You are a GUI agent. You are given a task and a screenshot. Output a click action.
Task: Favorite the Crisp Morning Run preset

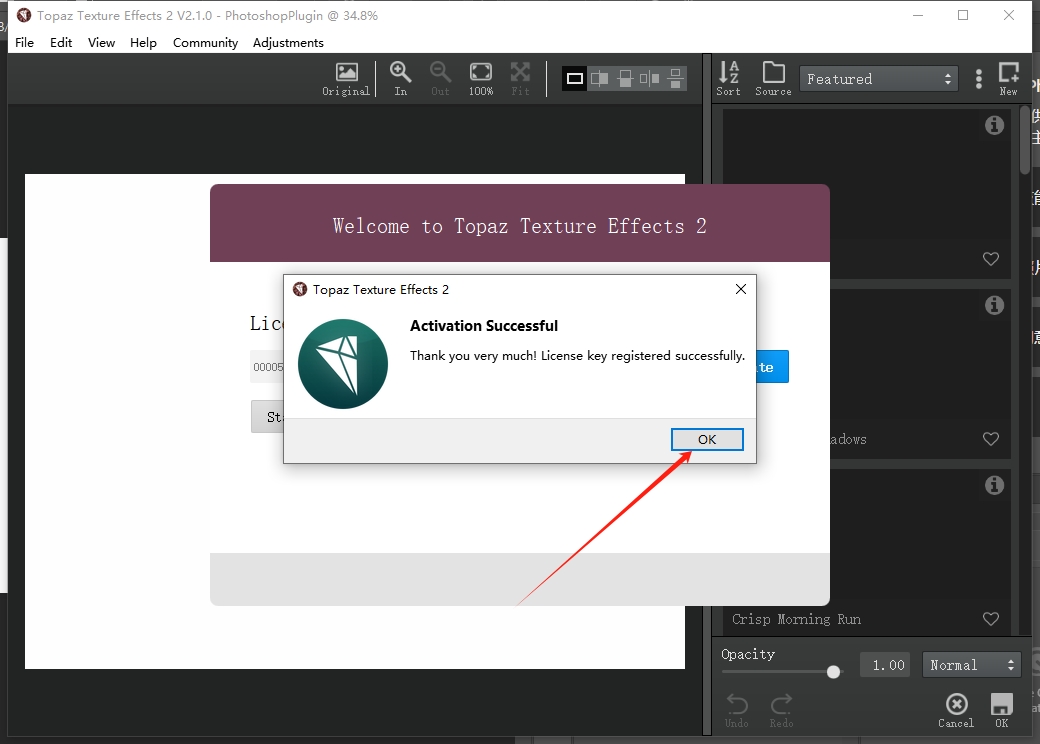[991, 619]
